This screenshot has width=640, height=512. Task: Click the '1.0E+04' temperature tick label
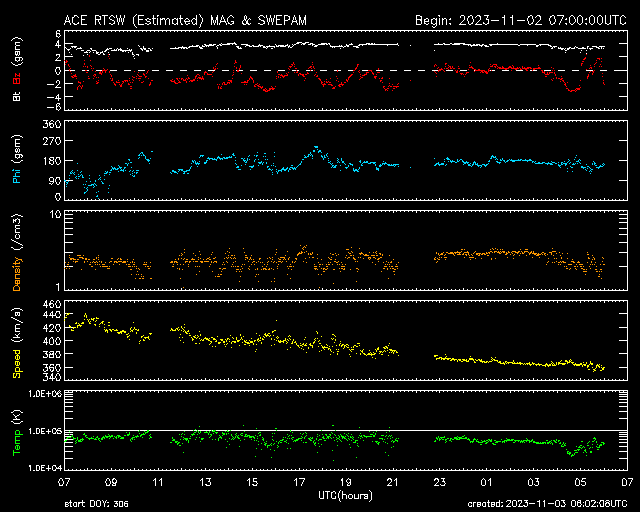[45, 468]
